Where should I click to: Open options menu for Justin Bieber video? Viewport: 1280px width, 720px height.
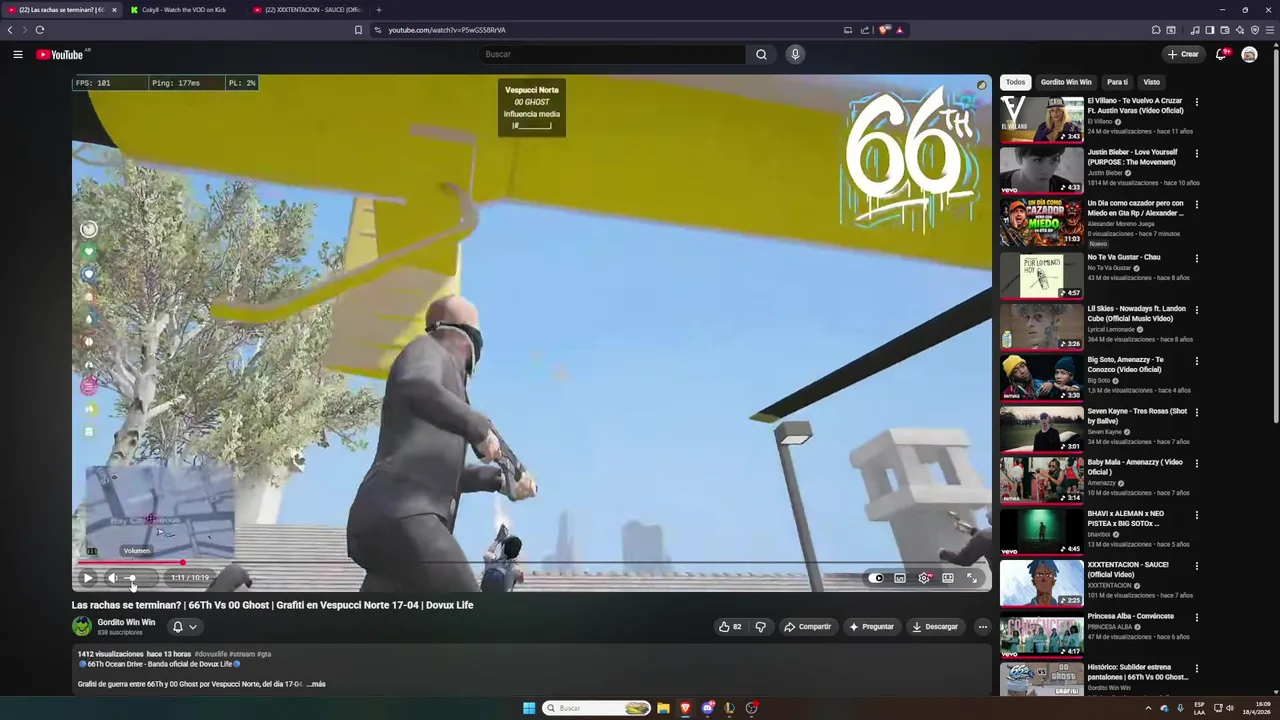[x=1196, y=153]
